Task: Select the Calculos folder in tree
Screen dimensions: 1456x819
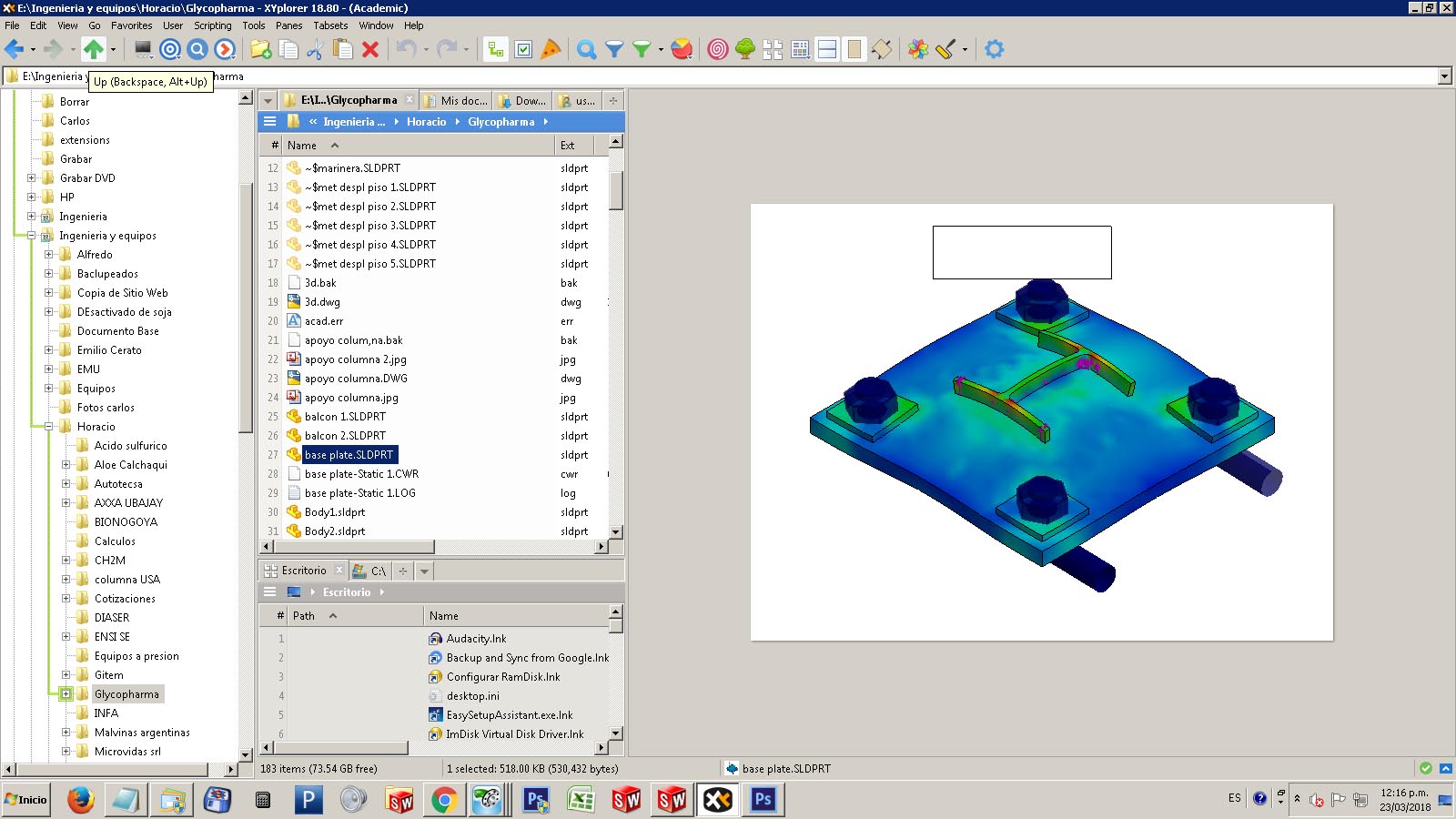Action: coord(115,541)
